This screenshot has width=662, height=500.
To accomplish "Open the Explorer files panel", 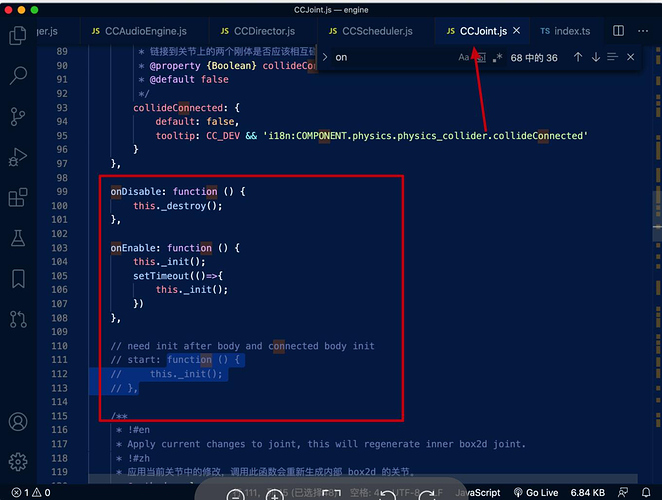I will 18,35.
